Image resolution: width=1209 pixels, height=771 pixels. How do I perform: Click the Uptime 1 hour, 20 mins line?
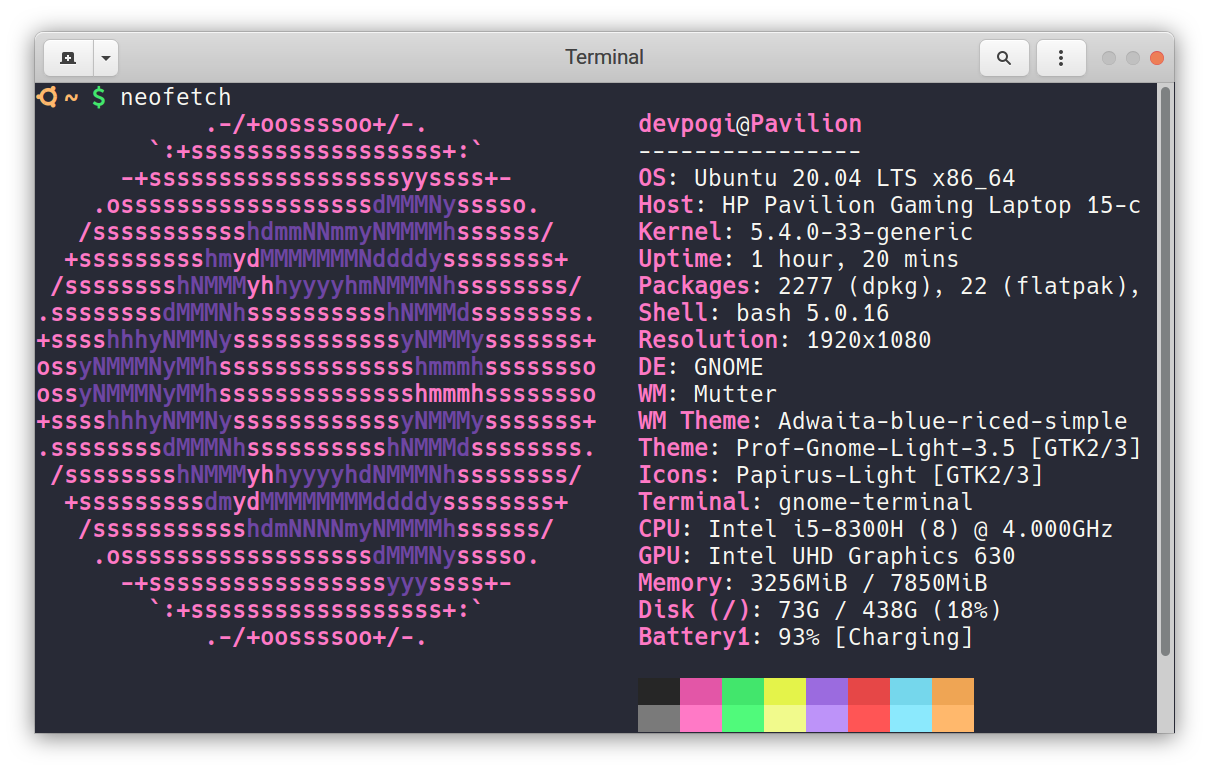(799, 259)
